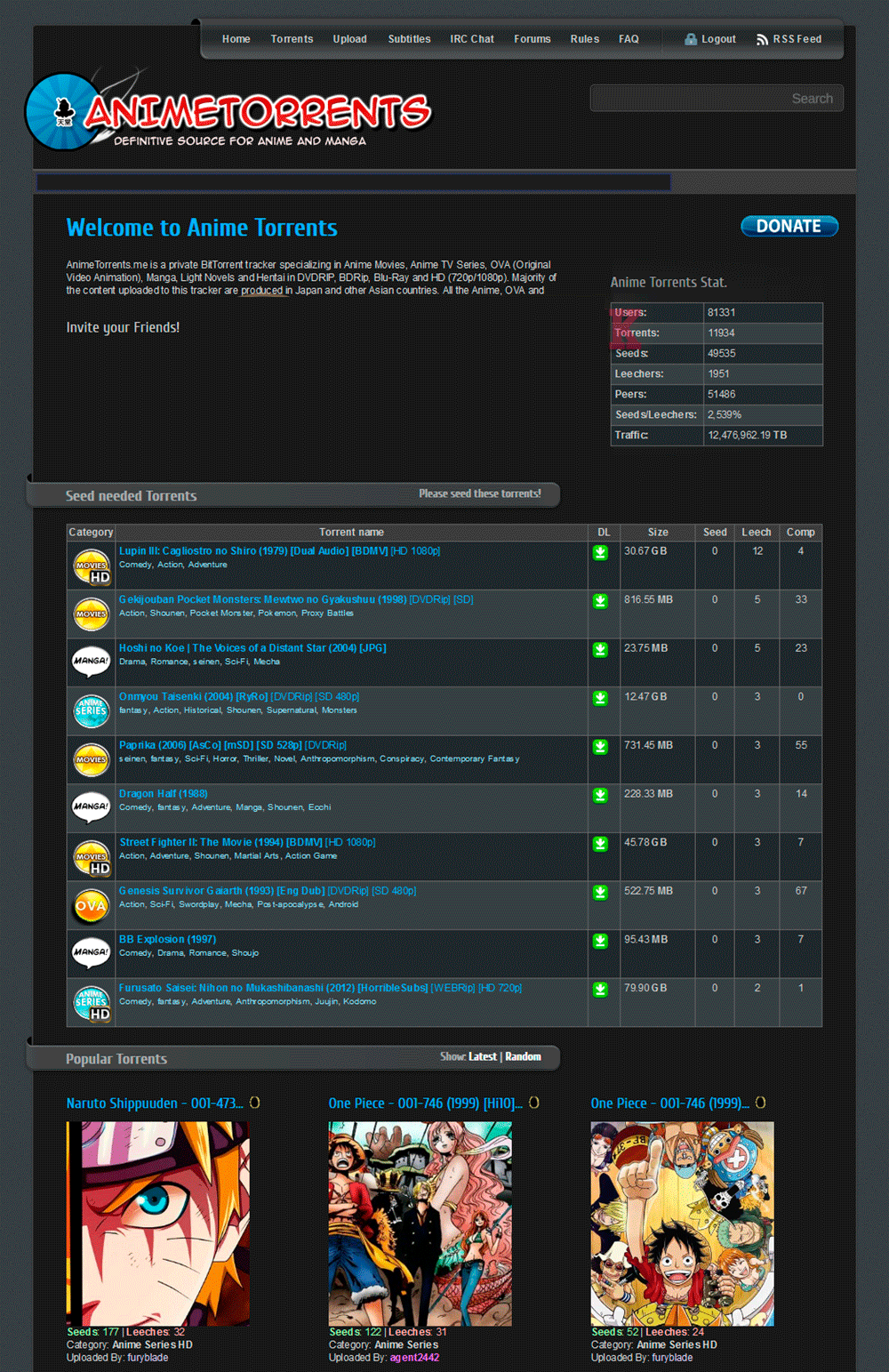The width and height of the screenshot is (889, 1372).
Task: Click in the Search field
Action: [717, 98]
